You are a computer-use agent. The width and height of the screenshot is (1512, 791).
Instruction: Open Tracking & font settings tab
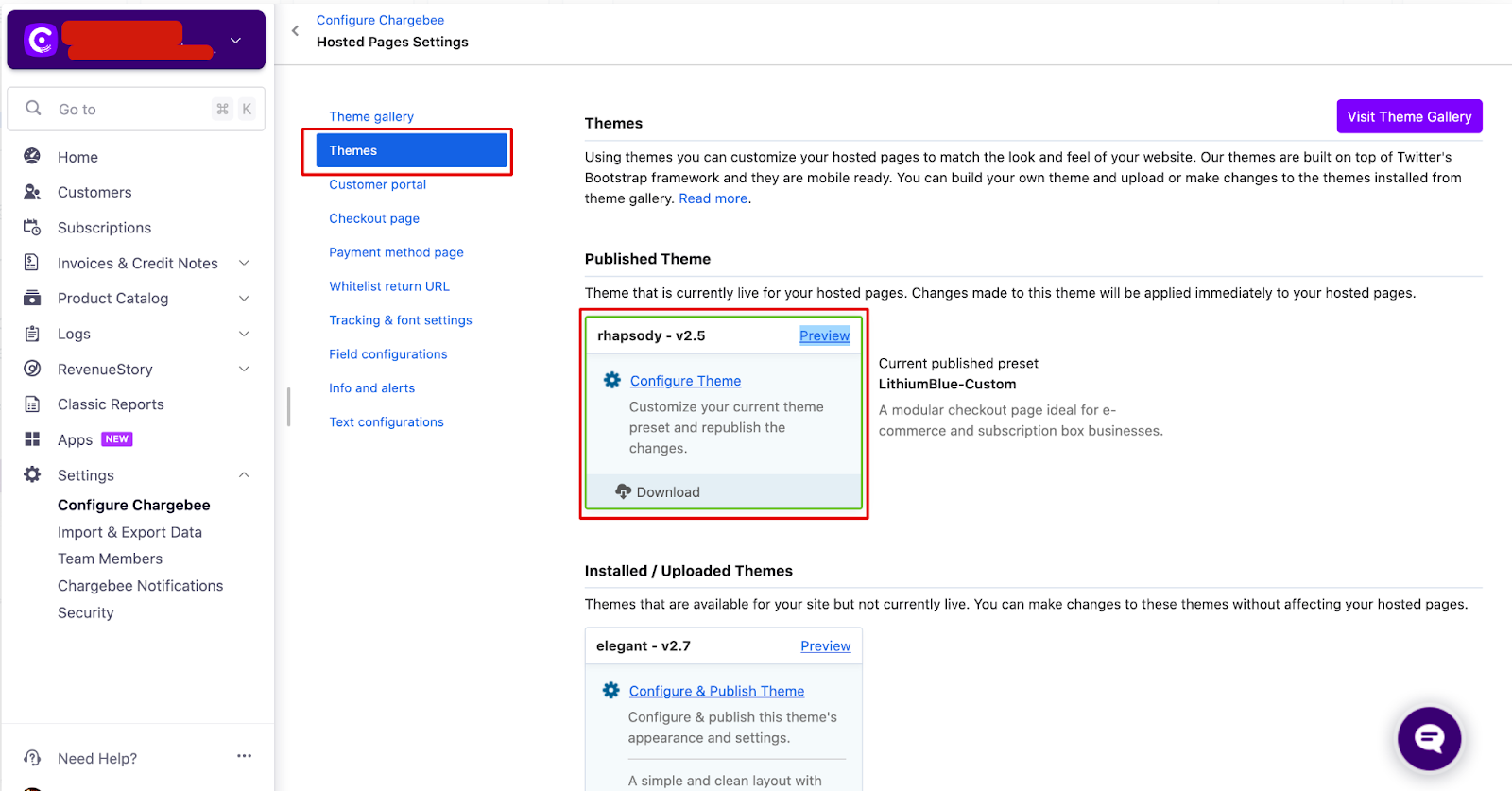point(401,320)
